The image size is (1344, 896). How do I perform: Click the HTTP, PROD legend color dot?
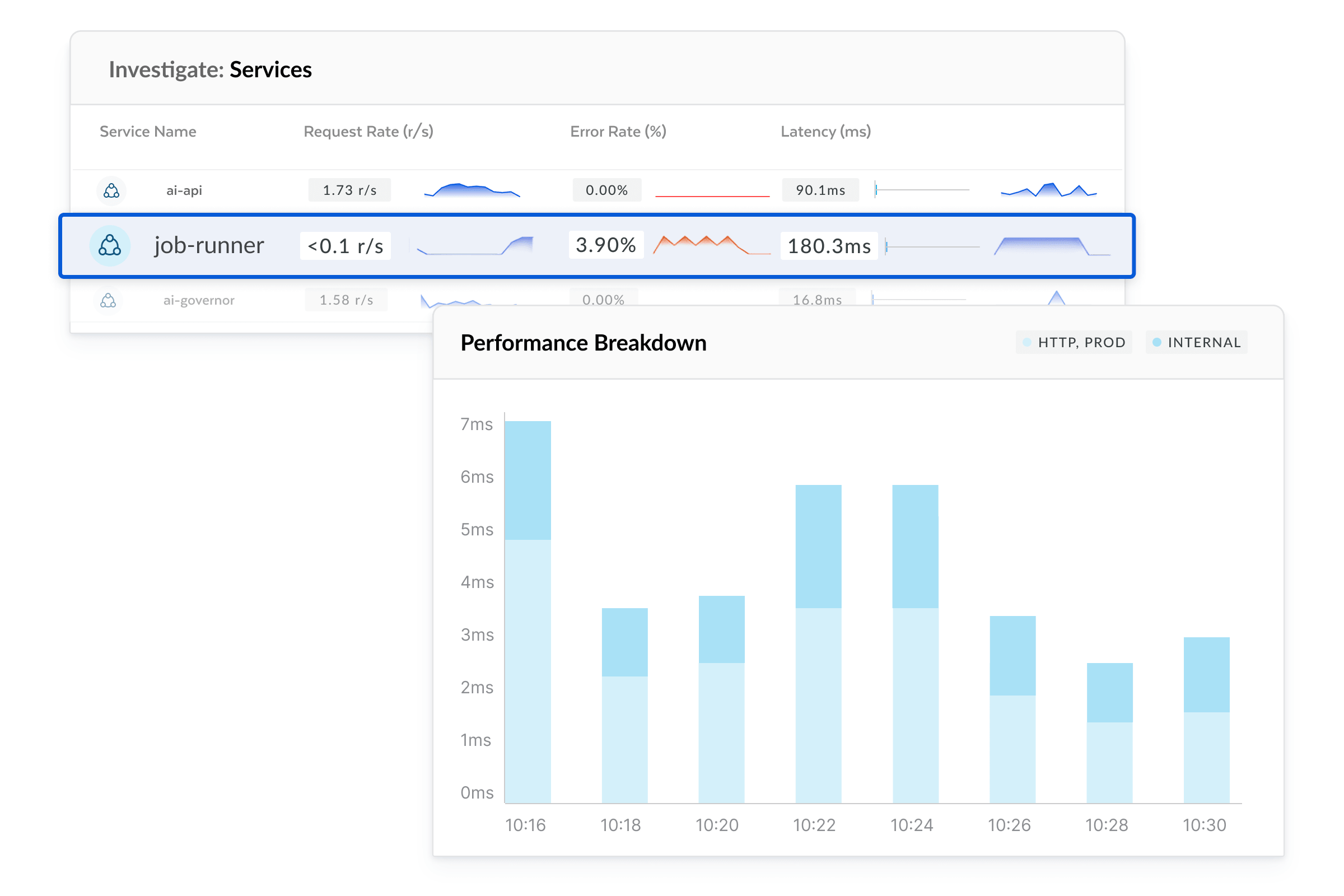pos(1027,342)
